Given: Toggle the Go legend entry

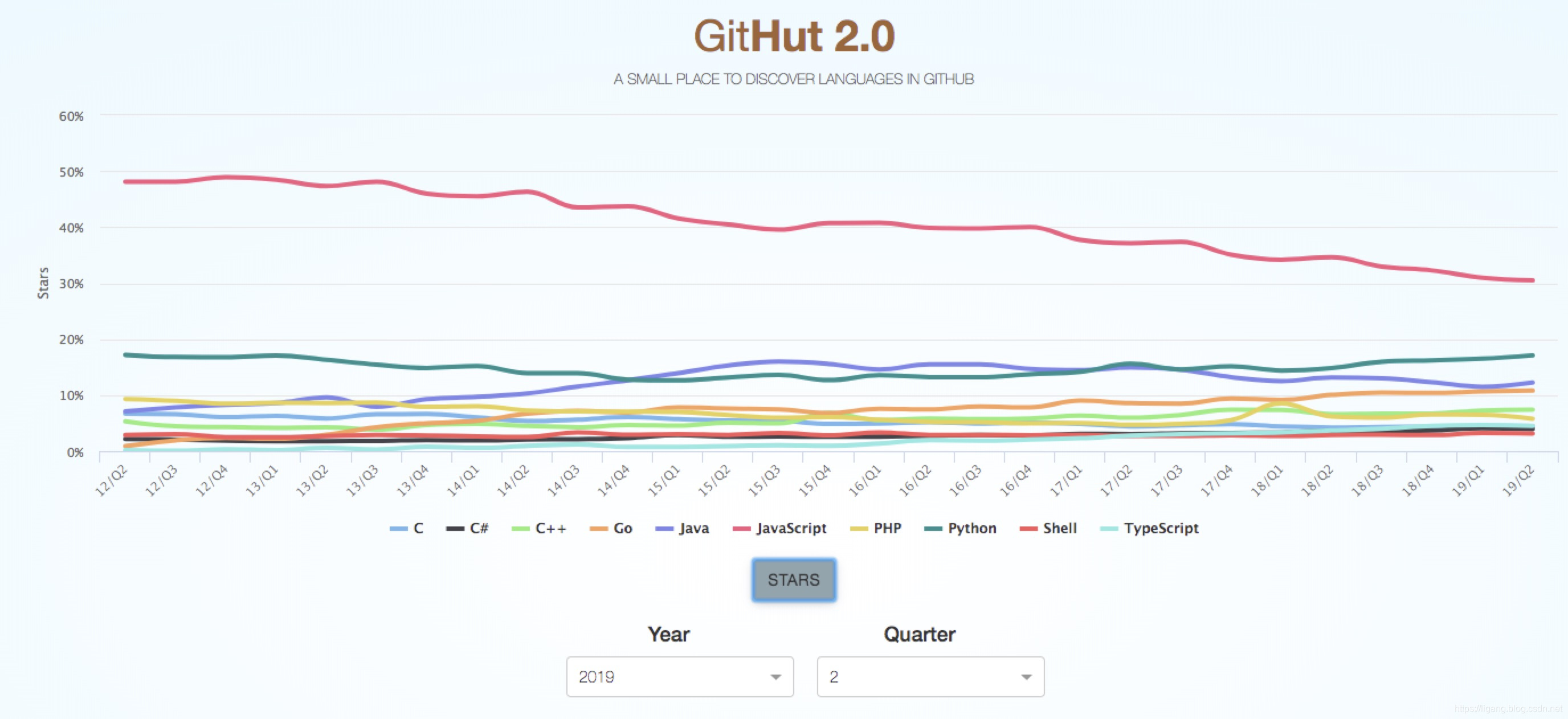Looking at the screenshot, I should (x=611, y=529).
